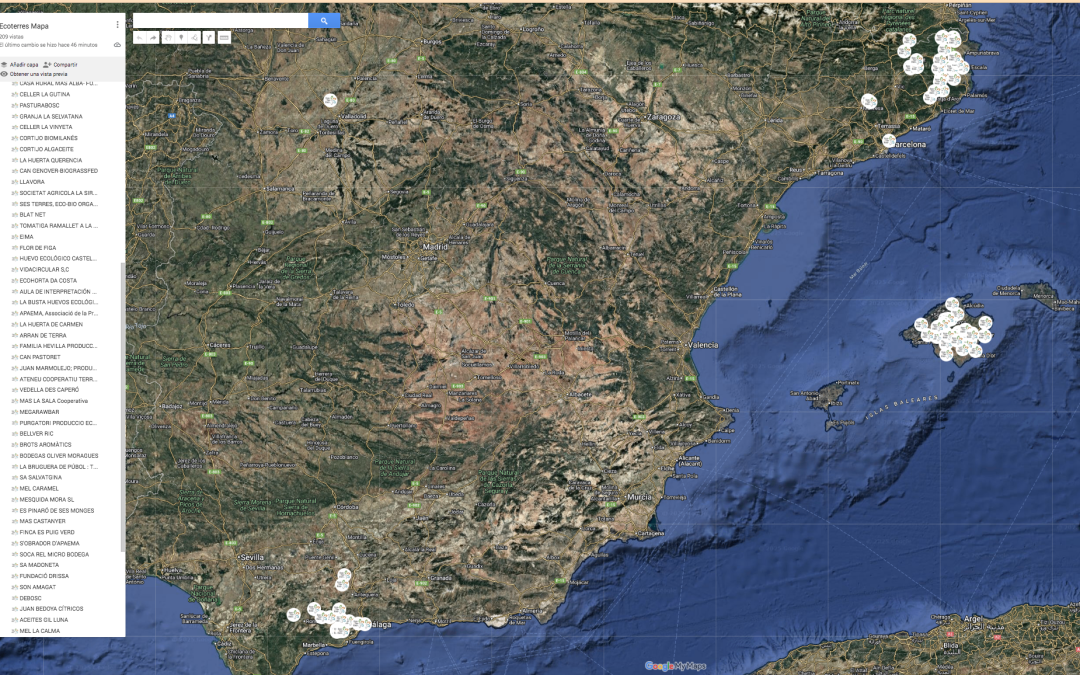Select AULA DE INTERPRETACIÓN ... entry
The height and width of the screenshot is (675, 1080).
point(58,291)
